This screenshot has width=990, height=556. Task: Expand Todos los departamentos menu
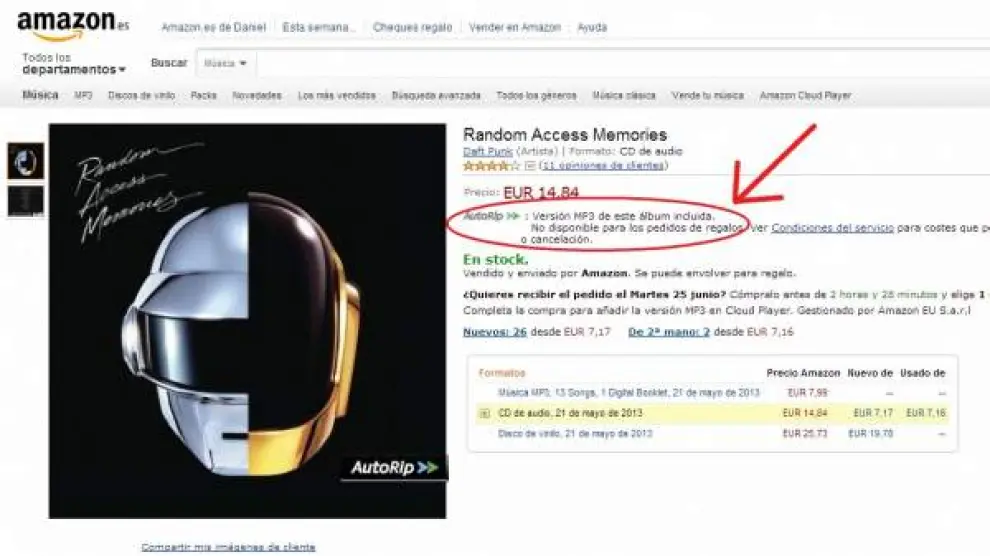coord(74,63)
